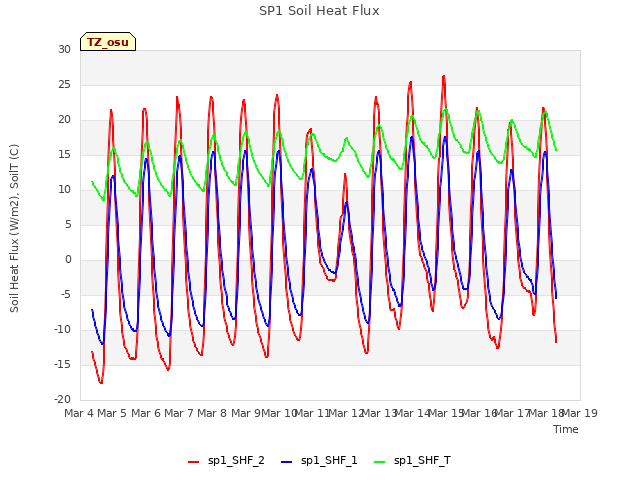The image size is (640, 480).
Task: Click the Time x-axis label
Action: click(565, 429)
